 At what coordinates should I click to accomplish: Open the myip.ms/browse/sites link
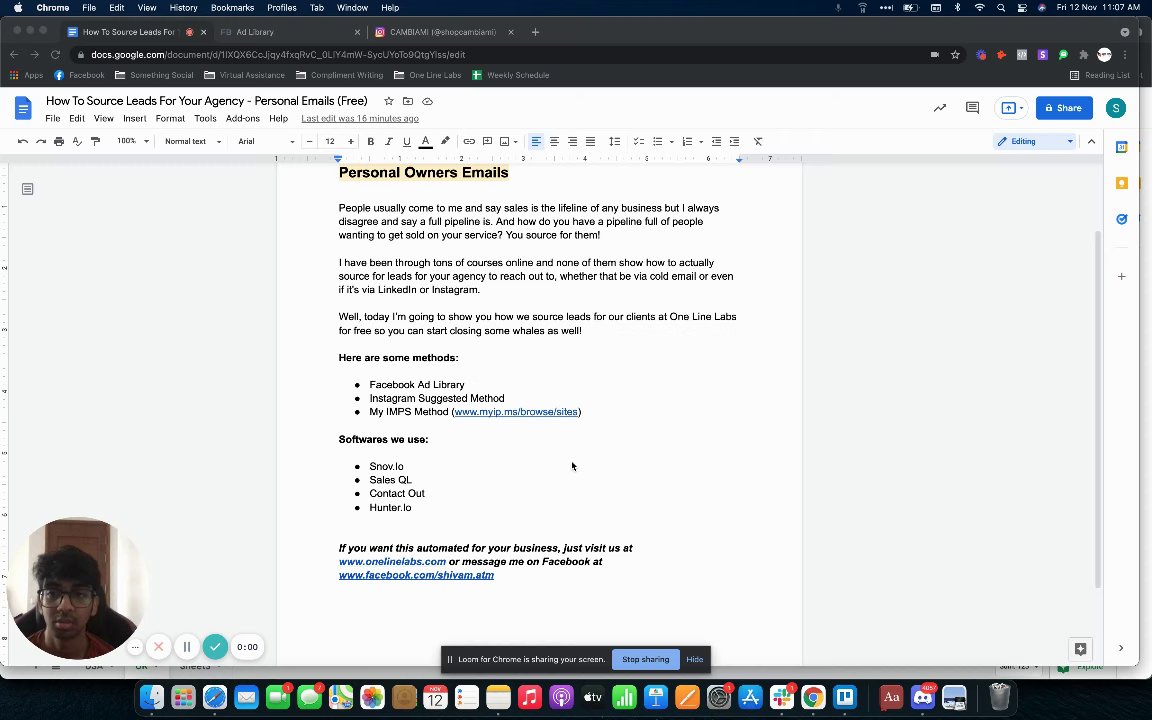pyautogui.click(x=516, y=411)
